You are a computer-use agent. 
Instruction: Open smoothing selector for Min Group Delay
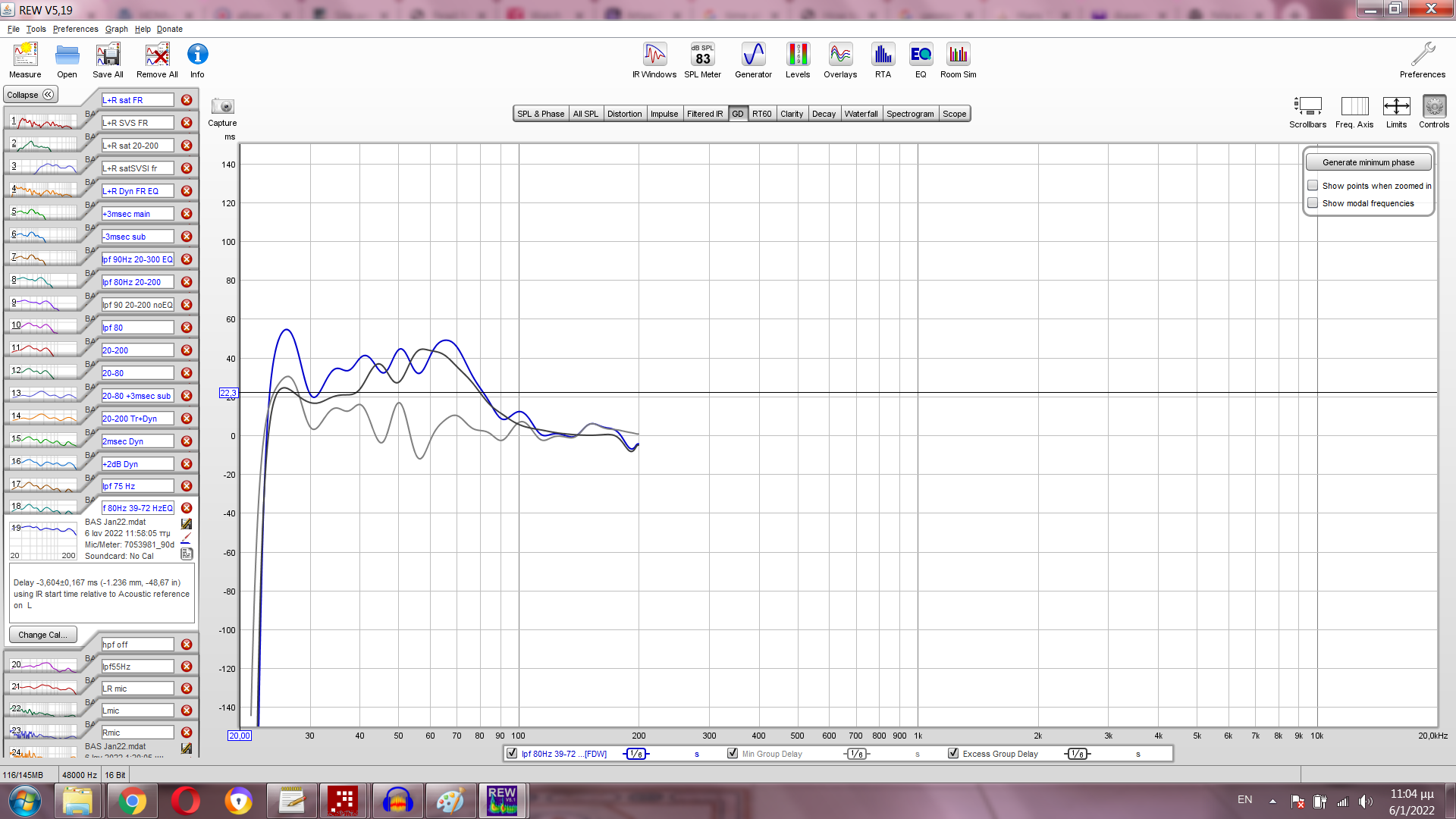pos(856,754)
